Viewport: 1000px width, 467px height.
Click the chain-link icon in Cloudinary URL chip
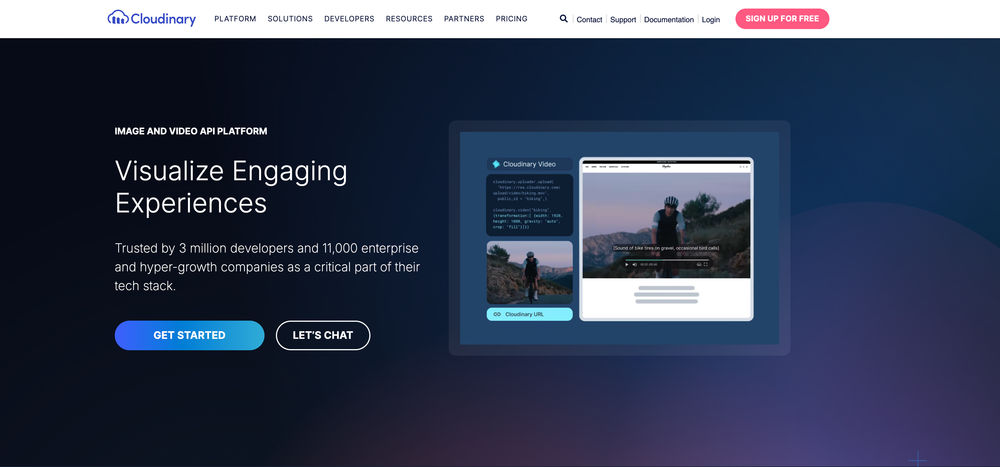coord(497,315)
